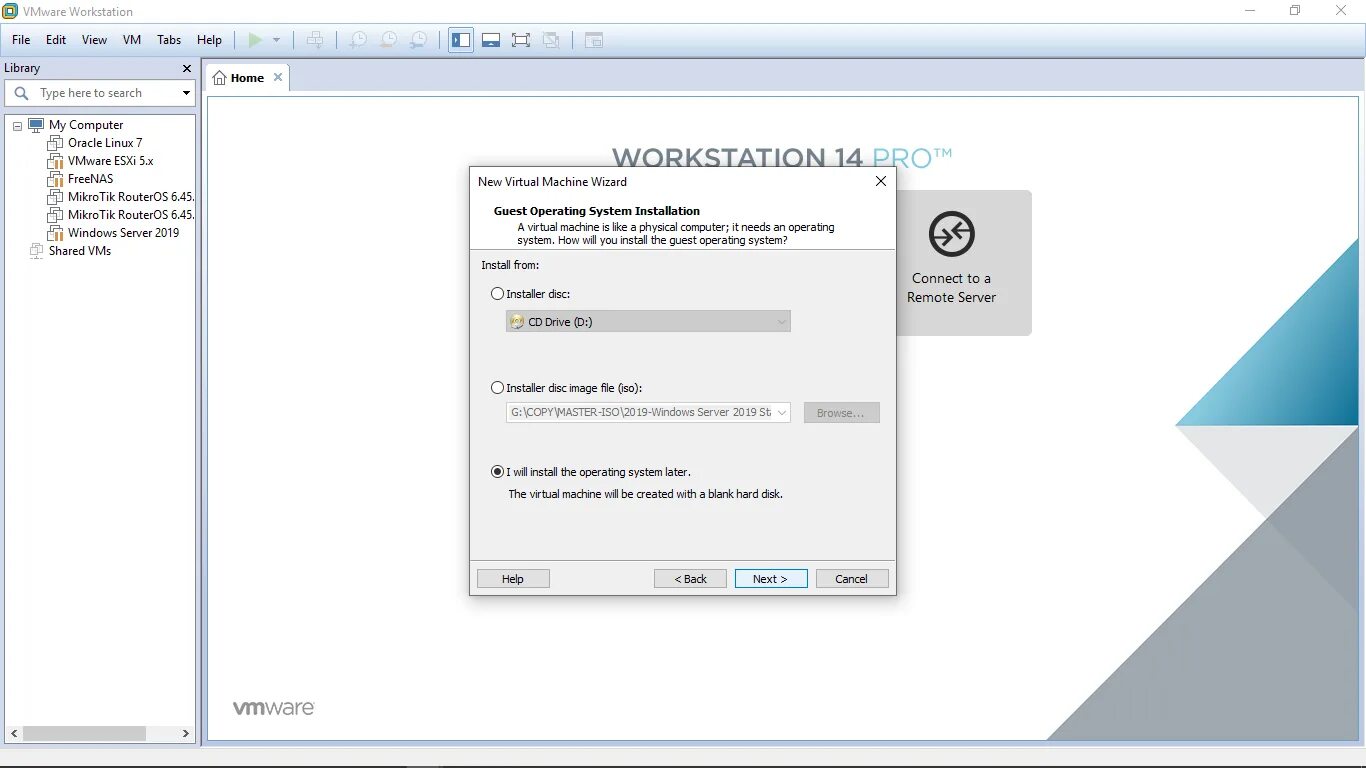Screen dimensions: 1366x768
Task: Click the < Back button
Action: click(x=690, y=579)
